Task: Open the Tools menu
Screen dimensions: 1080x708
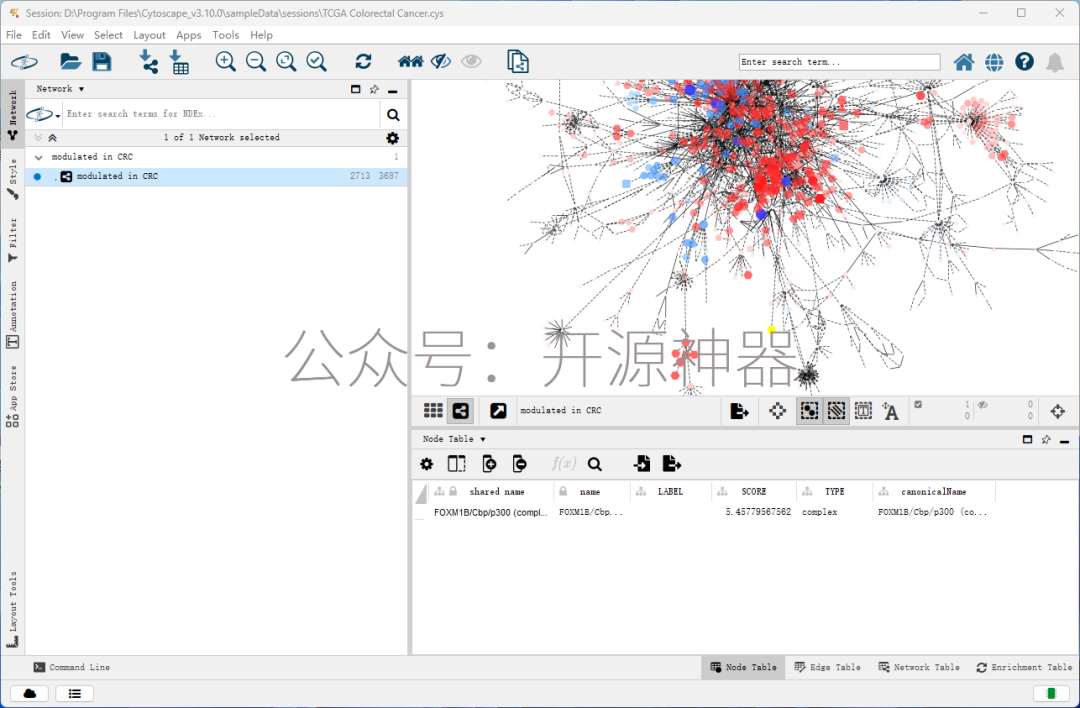Action: pyautogui.click(x=226, y=35)
